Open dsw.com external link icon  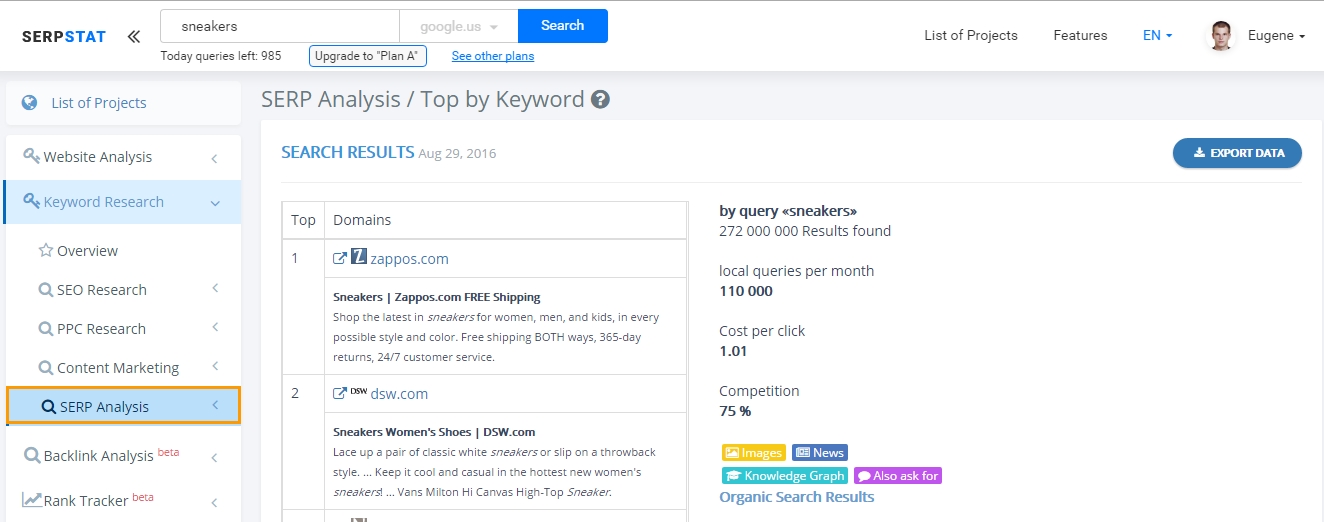point(340,393)
